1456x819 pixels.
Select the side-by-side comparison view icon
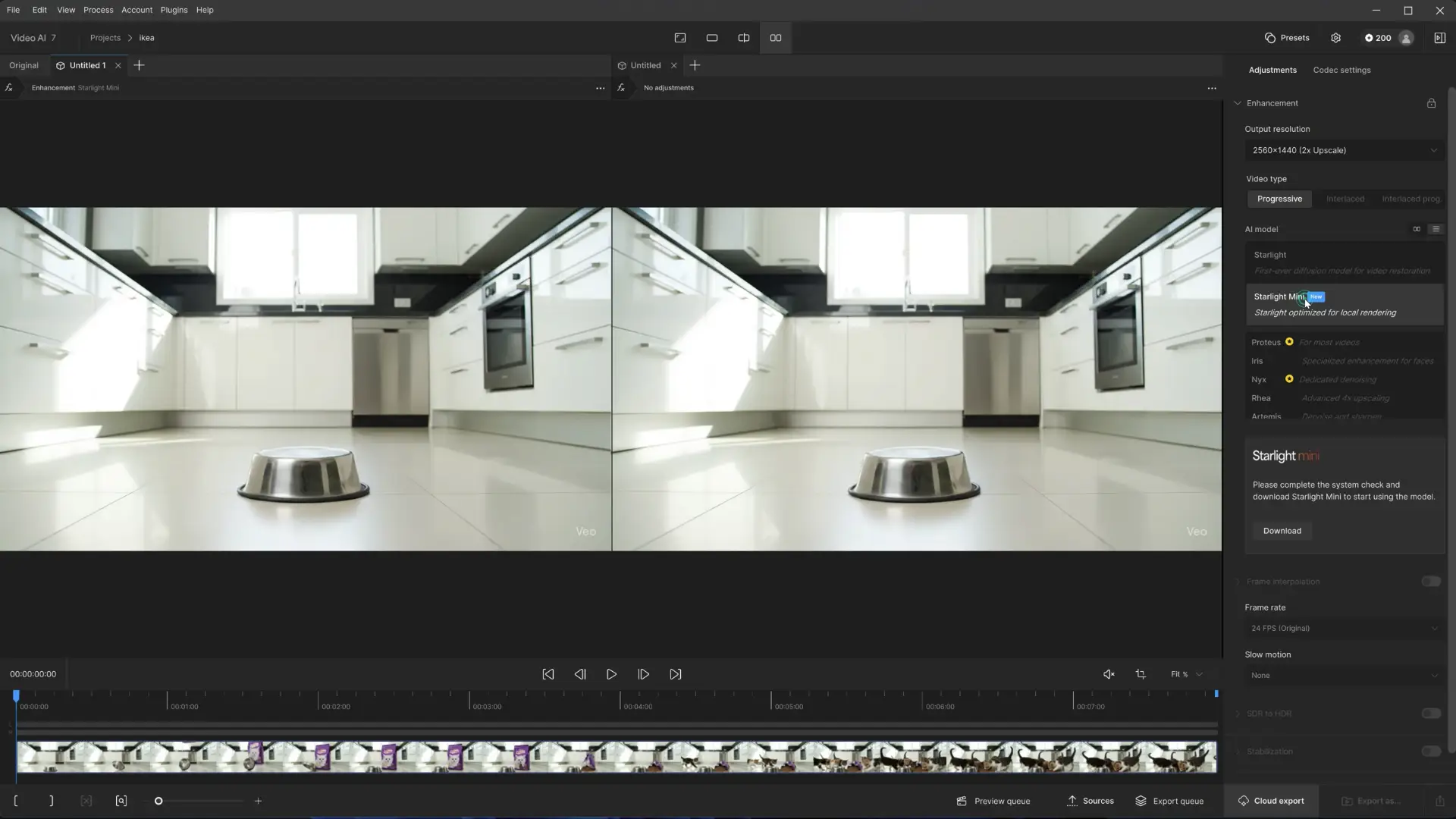775,38
